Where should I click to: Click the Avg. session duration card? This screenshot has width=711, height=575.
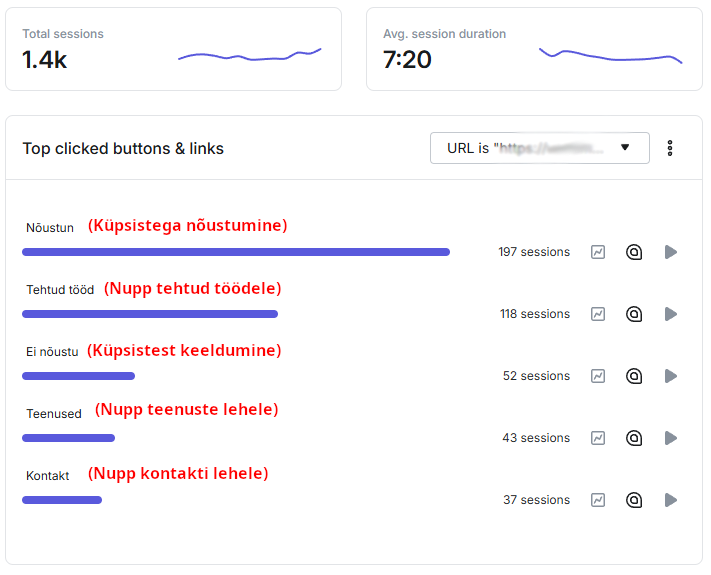(534, 49)
